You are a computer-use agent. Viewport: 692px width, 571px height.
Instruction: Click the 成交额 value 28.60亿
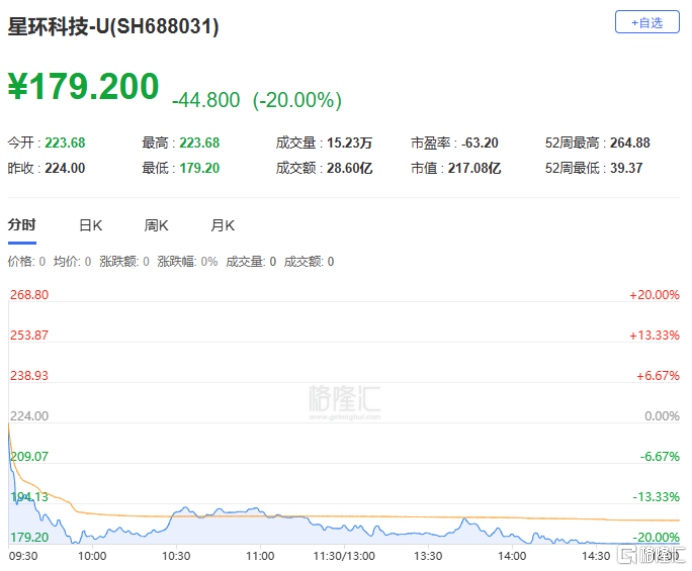click(350, 168)
